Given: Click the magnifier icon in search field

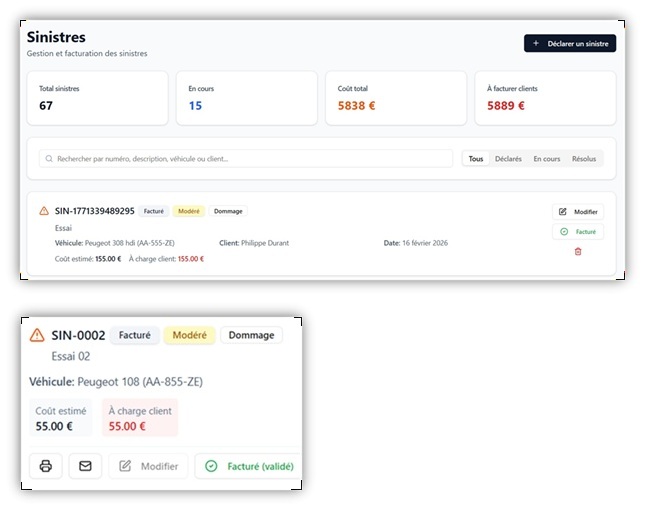Looking at the screenshot, I should tap(49, 159).
